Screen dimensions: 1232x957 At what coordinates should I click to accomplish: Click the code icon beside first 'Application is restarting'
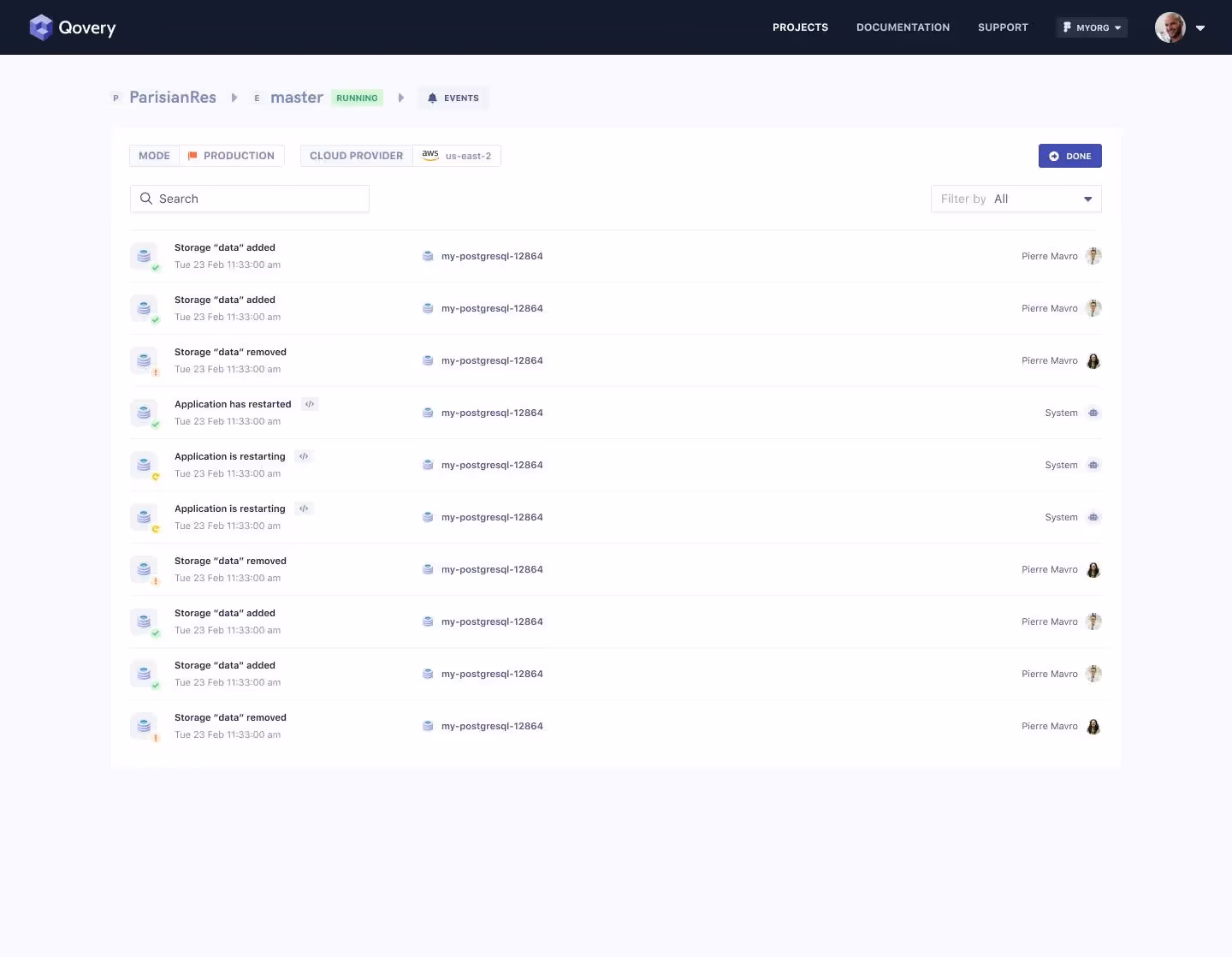tap(304, 456)
